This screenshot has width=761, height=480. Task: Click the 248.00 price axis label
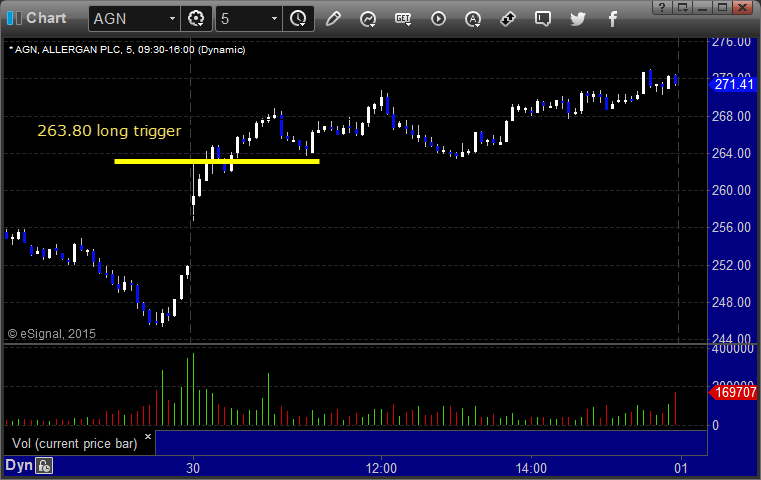pyautogui.click(x=731, y=302)
